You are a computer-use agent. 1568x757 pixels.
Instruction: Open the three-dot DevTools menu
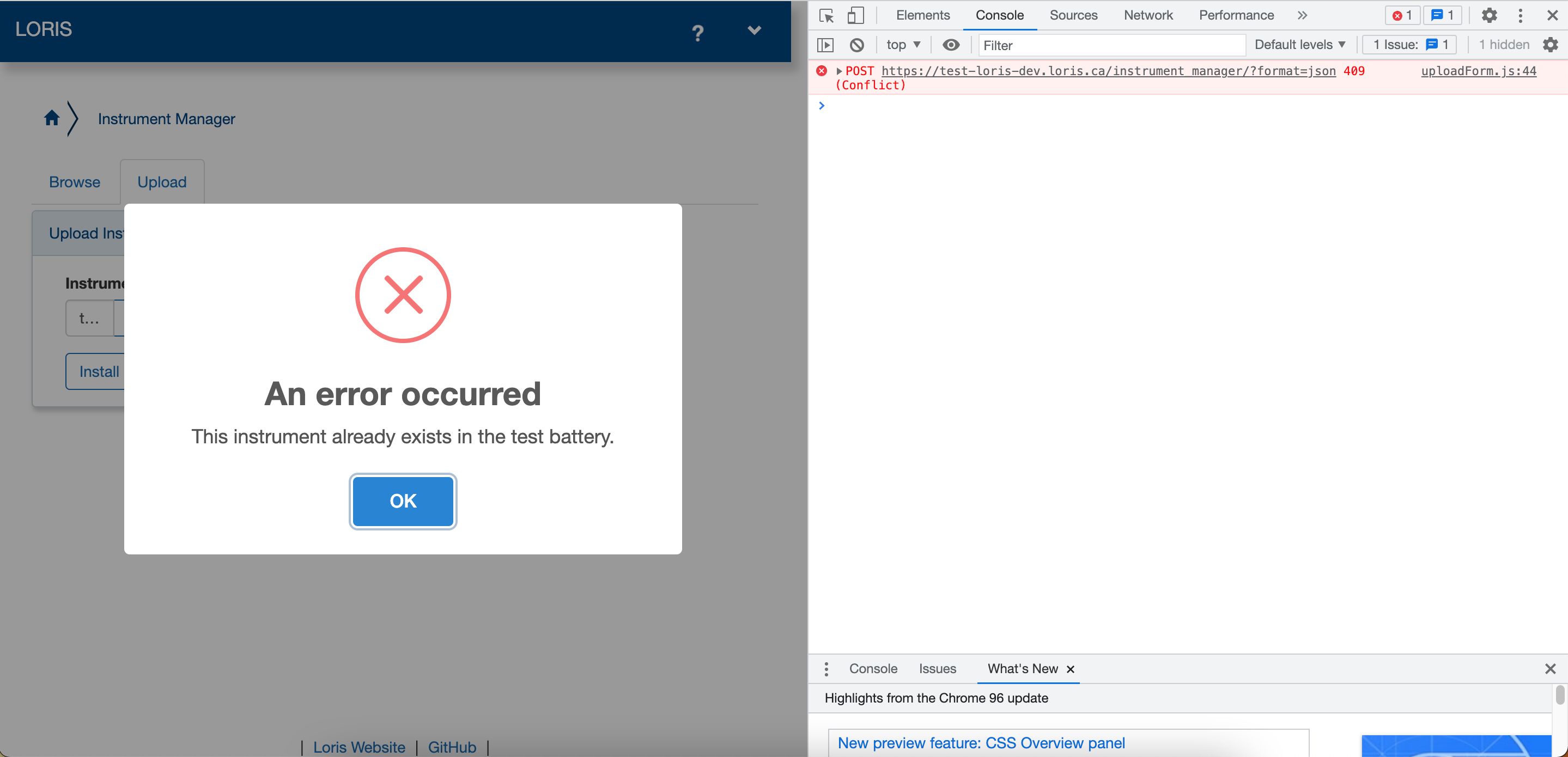point(1520,15)
